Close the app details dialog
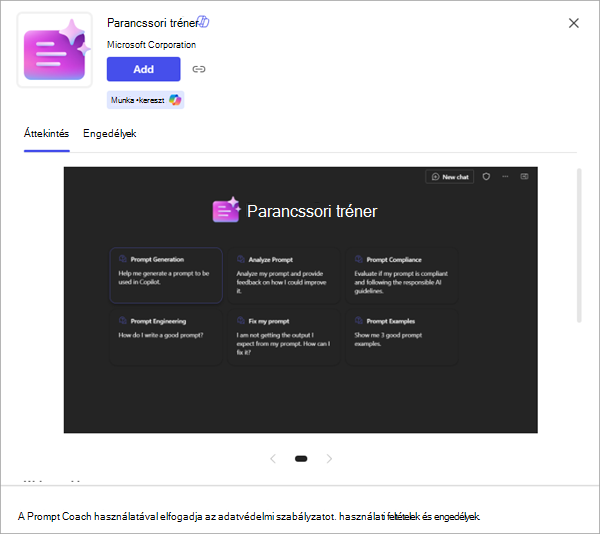Image resolution: width=600 pixels, height=534 pixels. [573, 23]
